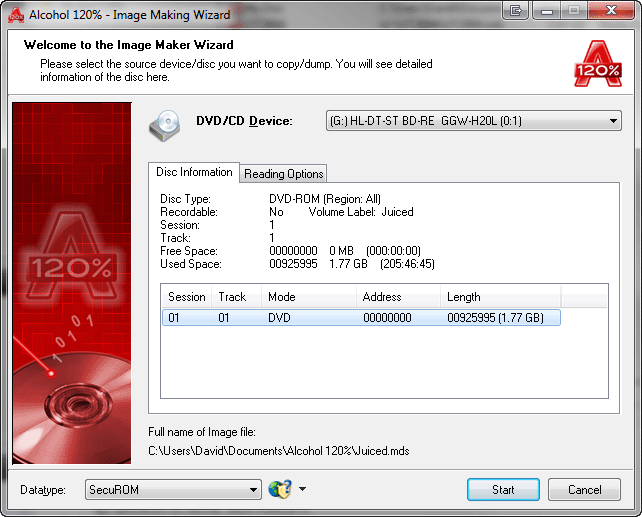Click the Track column header

pos(236,297)
